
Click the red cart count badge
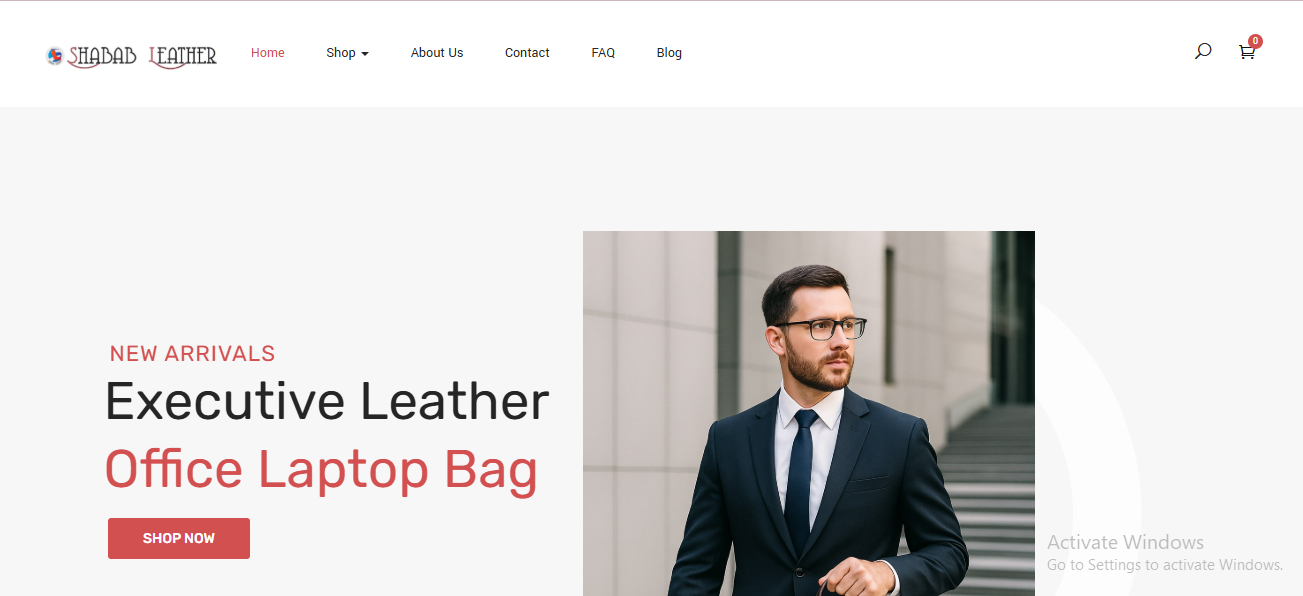click(1255, 41)
